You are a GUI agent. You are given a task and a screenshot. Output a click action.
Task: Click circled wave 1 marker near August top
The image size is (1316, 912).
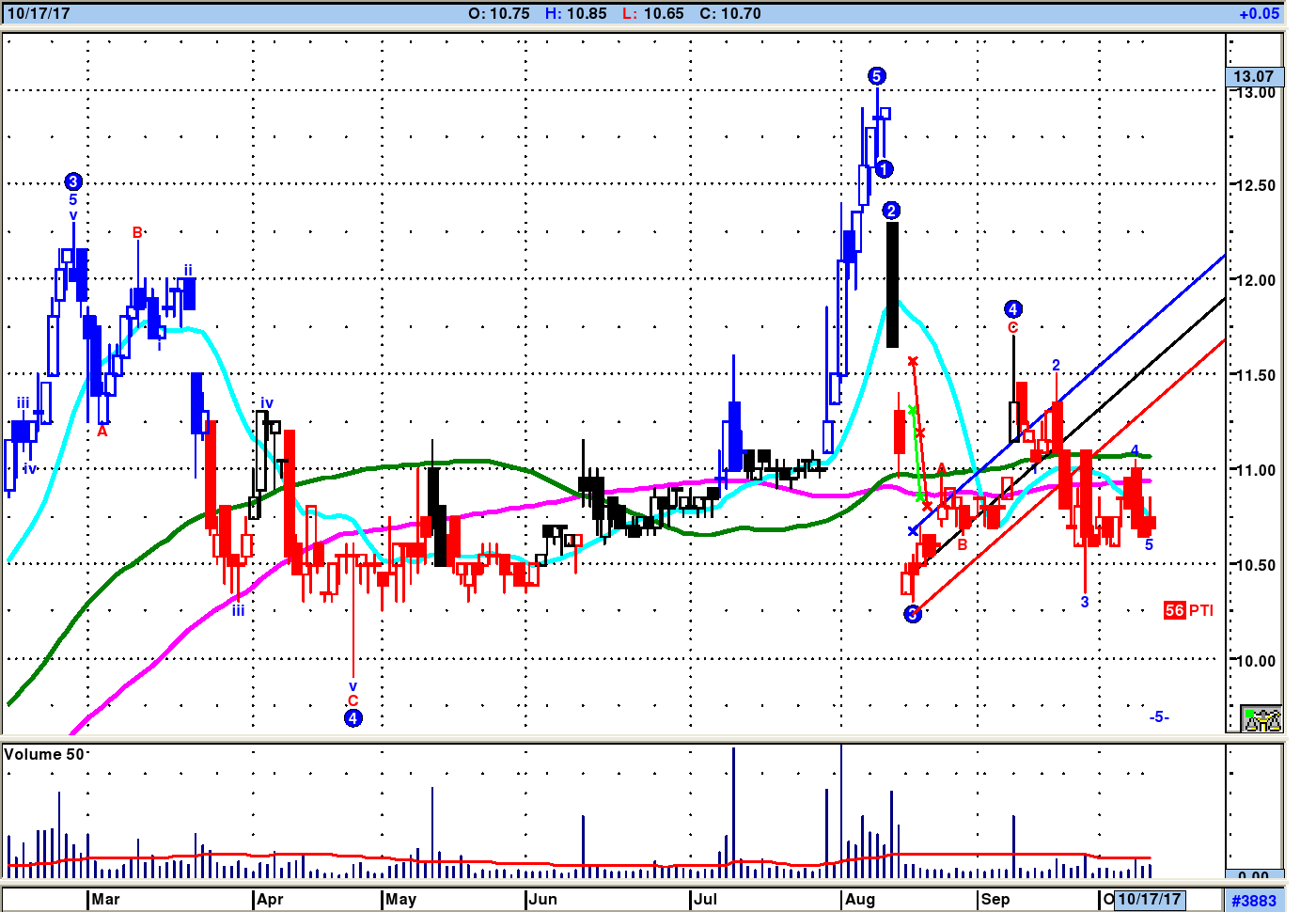(x=884, y=169)
